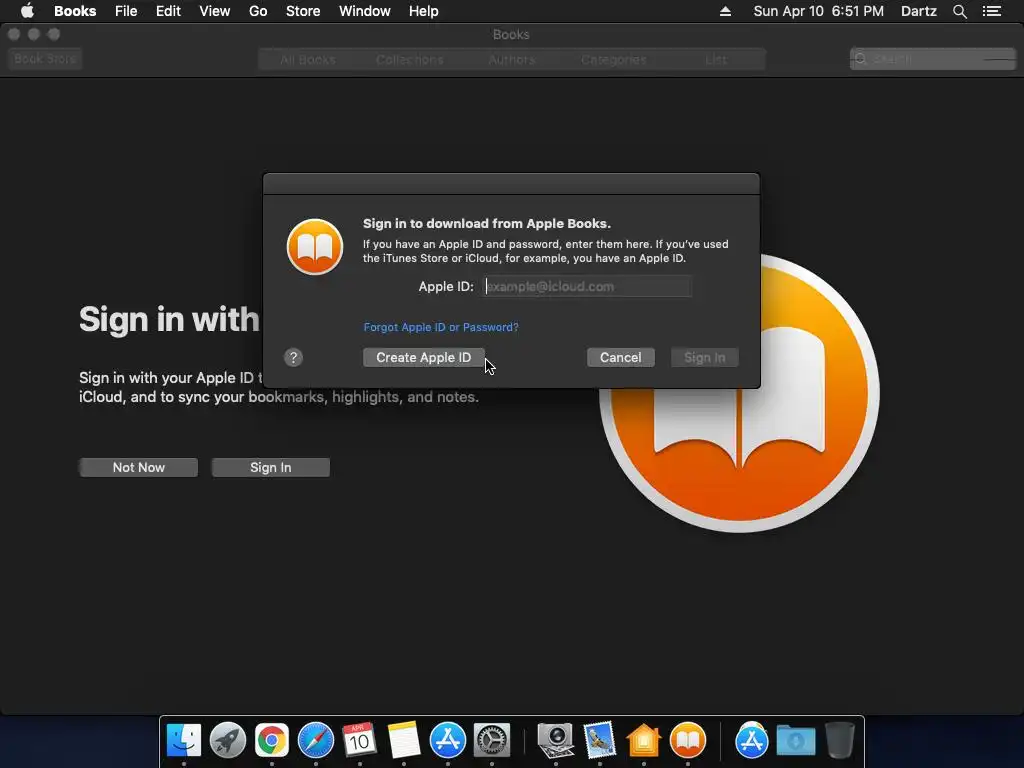This screenshot has width=1024, height=768.
Task: Open Notes app in the Dock
Action: coord(404,740)
